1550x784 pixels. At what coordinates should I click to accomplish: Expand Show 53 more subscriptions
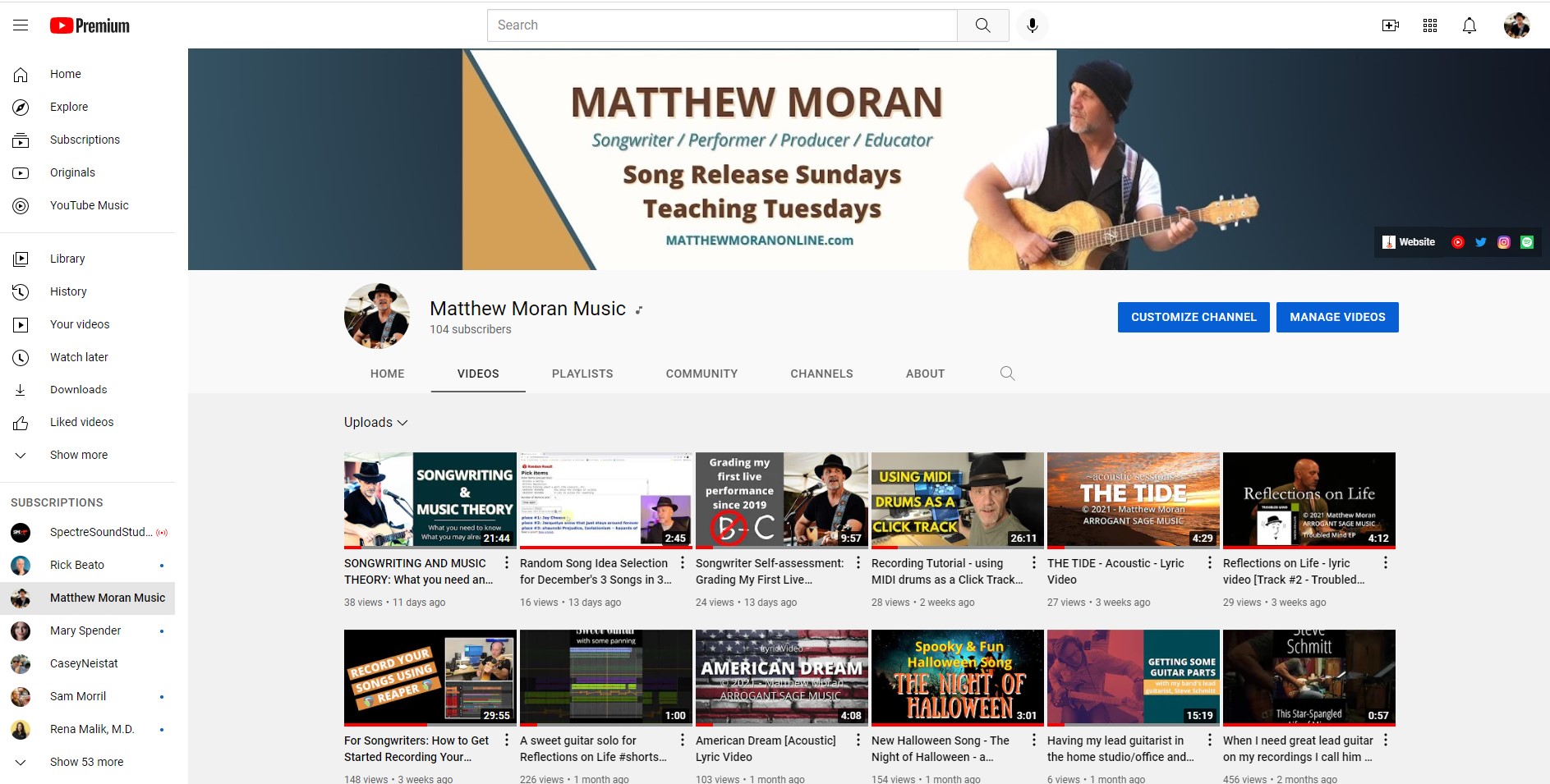tap(88, 762)
